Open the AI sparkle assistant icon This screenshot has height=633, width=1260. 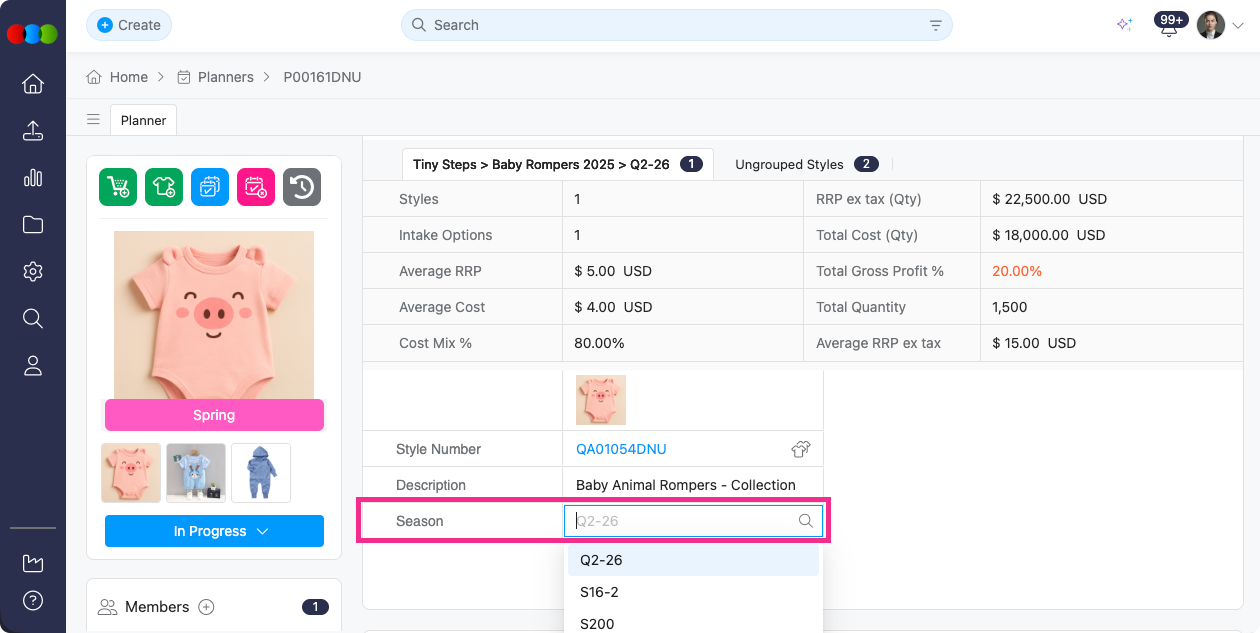(x=1124, y=25)
